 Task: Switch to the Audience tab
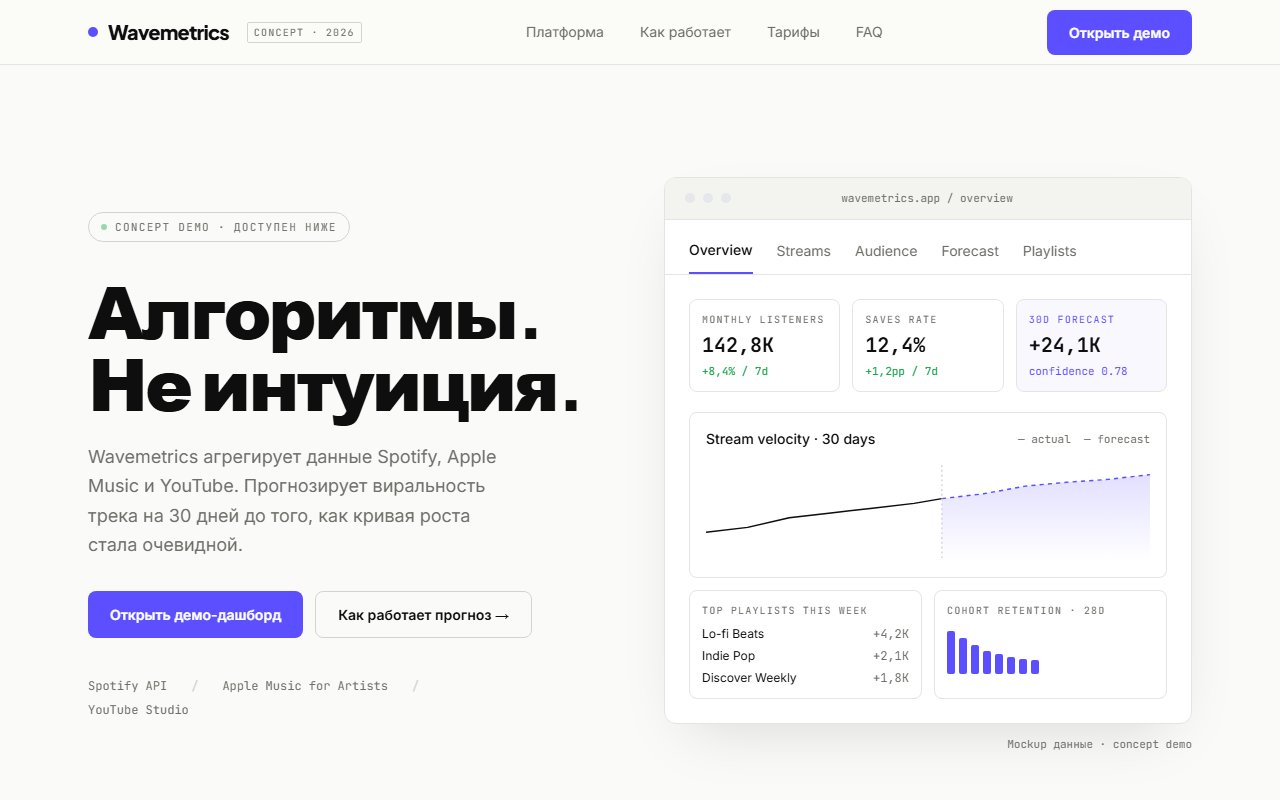pos(886,251)
